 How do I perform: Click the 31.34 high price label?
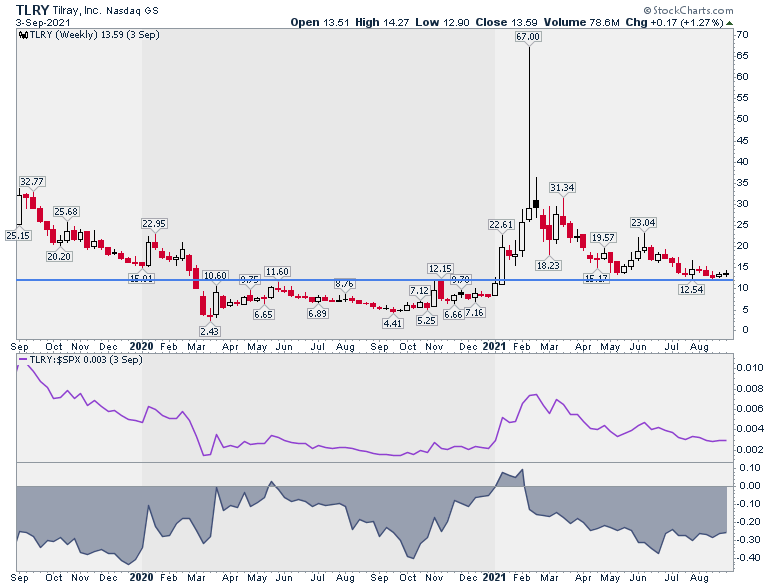pos(562,188)
